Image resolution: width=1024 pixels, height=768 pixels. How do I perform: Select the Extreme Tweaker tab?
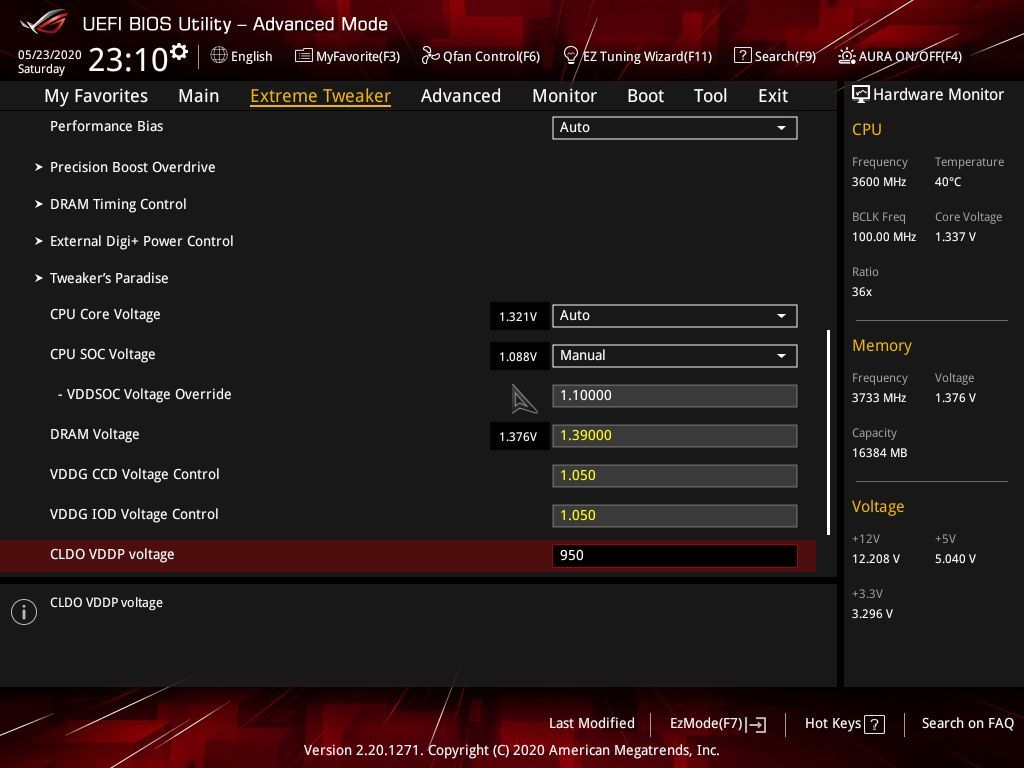[x=320, y=96]
